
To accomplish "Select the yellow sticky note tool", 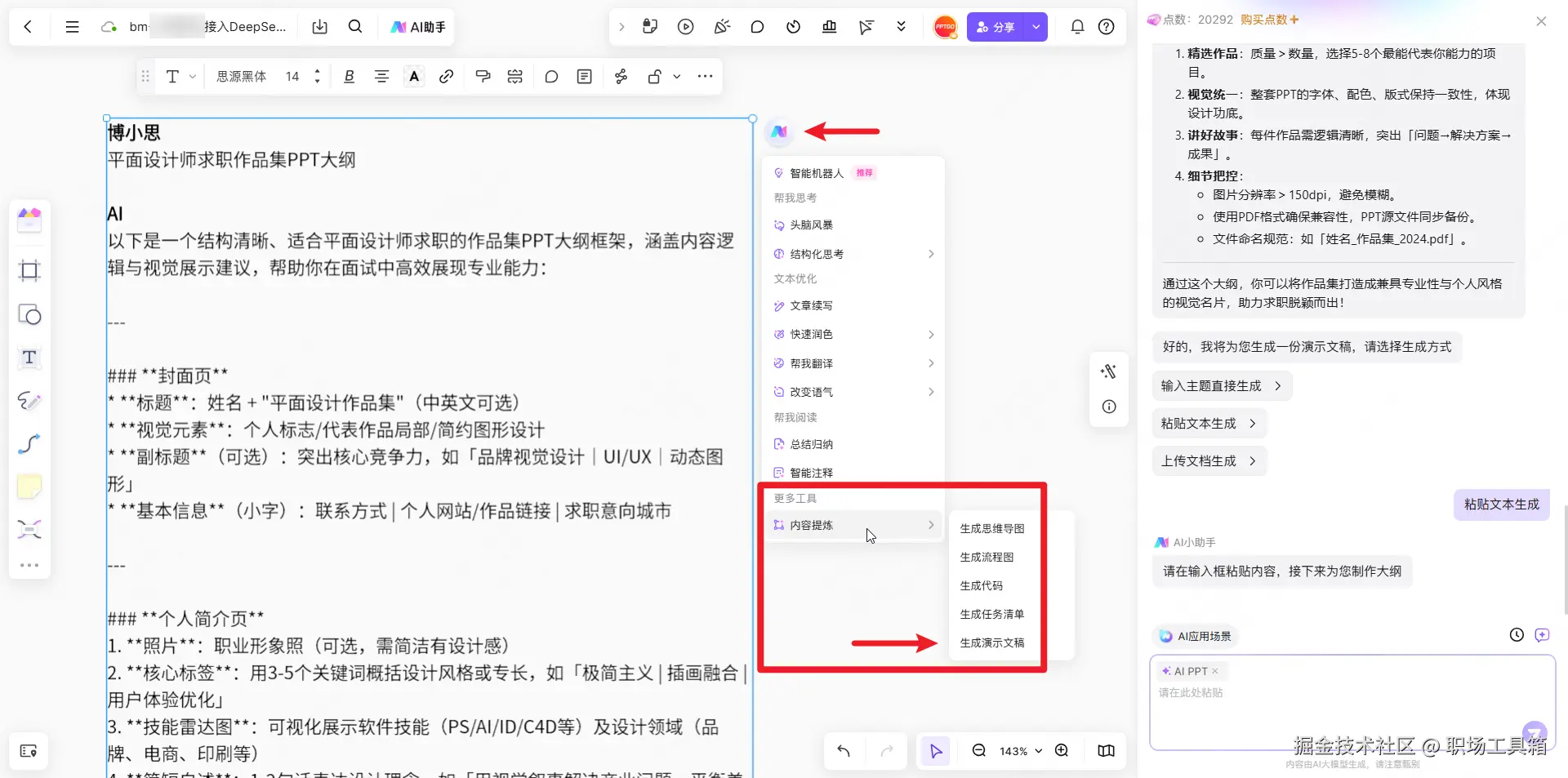I will point(29,487).
